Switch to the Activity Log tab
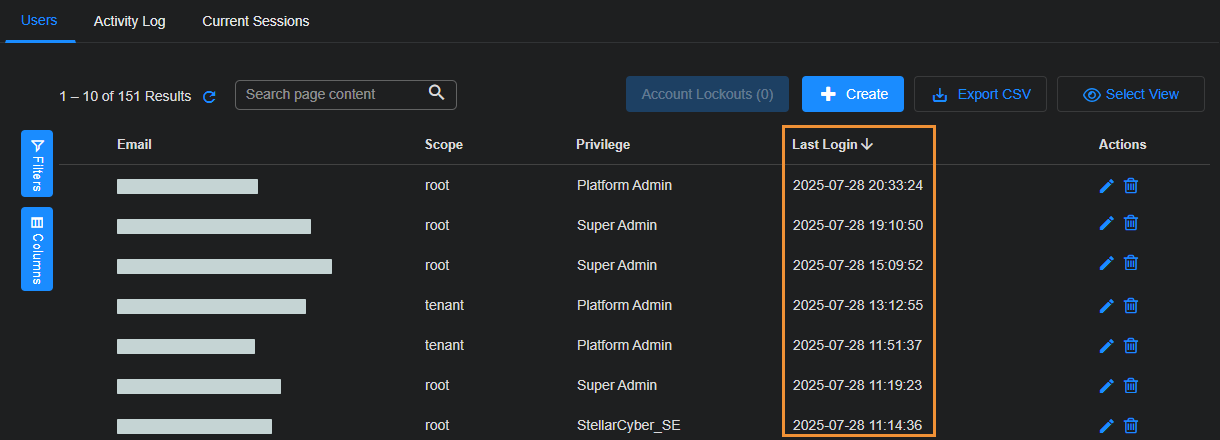The image size is (1220, 440). coord(130,21)
